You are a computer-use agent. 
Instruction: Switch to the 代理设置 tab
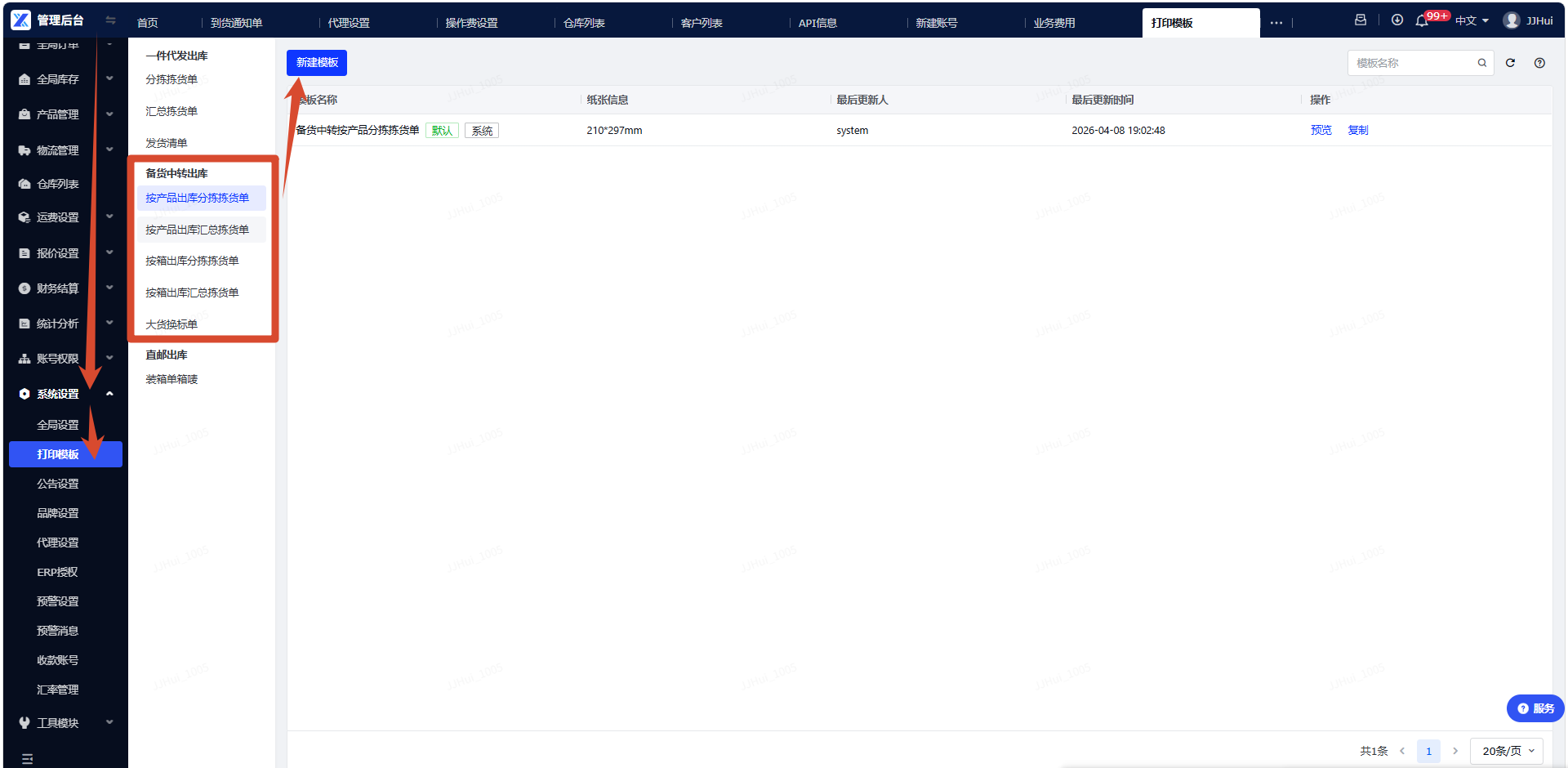pyautogui.click(x=349, y=23)
